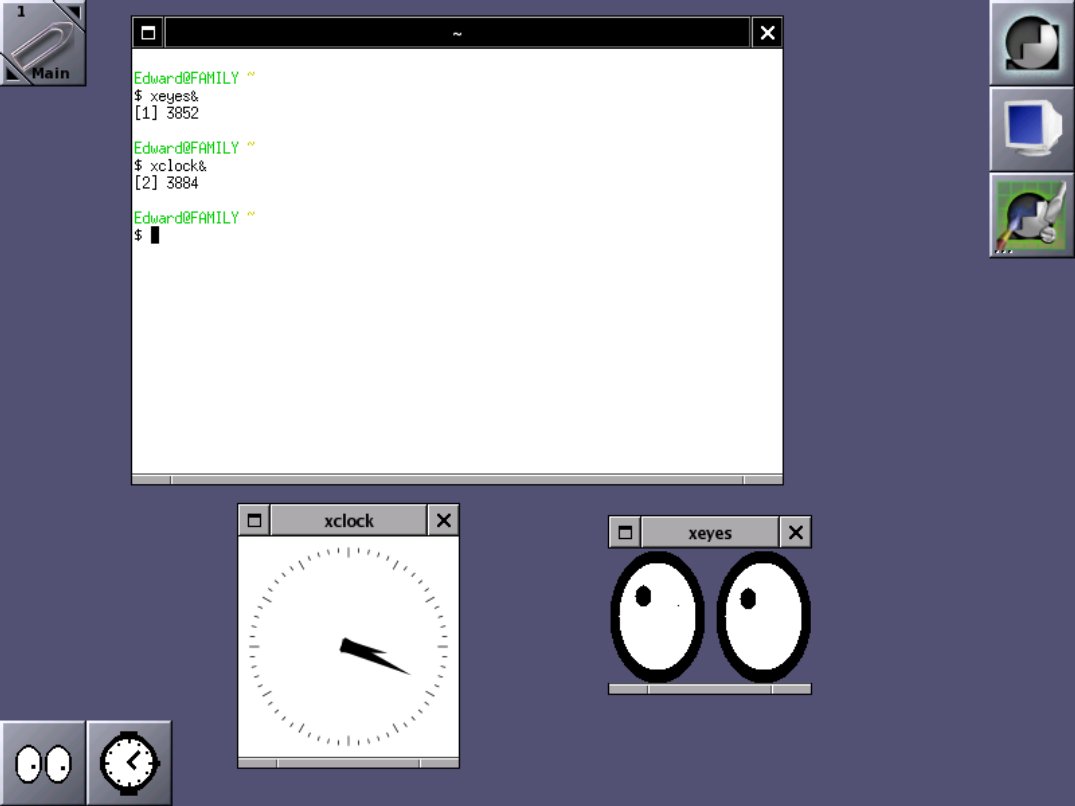1075x806 pixels.
Task: Click the terminal bottom scrollbar
Action: click(455, 478)
